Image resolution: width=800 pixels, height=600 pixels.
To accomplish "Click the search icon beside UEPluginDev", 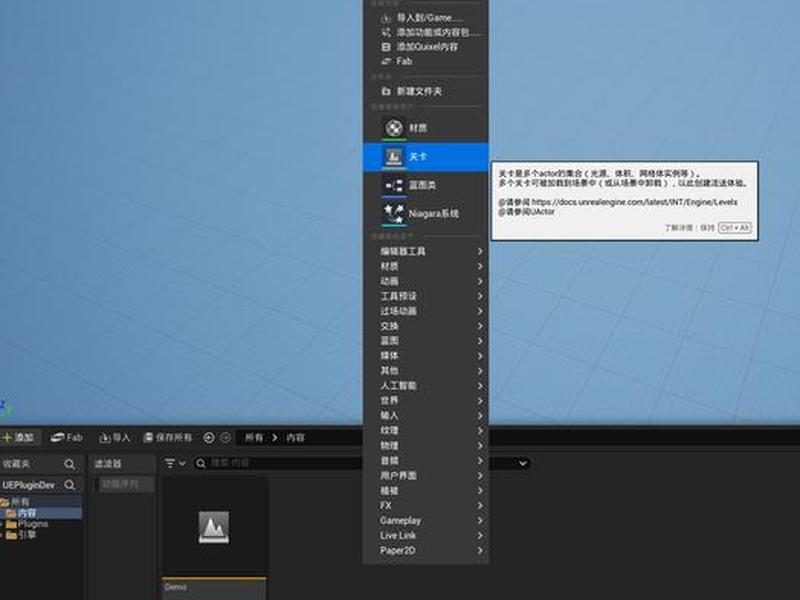I will point(70,485).
